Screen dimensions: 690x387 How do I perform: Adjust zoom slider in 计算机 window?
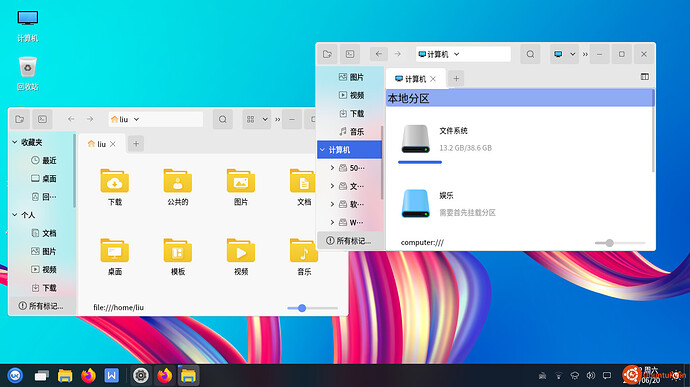tap(609, 243)
